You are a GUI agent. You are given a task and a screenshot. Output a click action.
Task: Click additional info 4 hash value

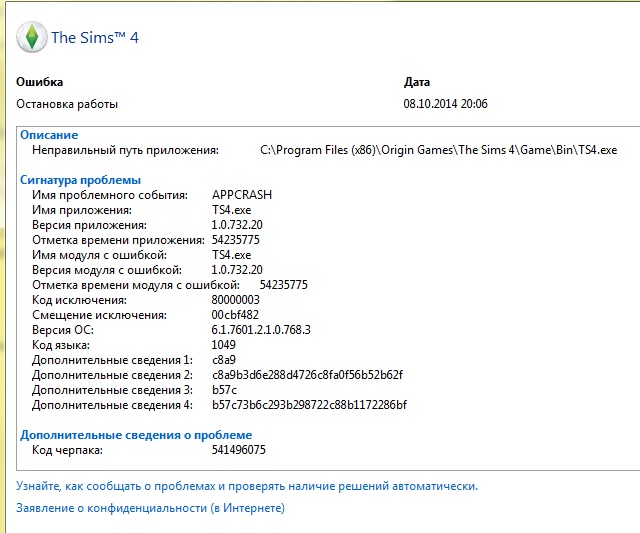(309, 405)
